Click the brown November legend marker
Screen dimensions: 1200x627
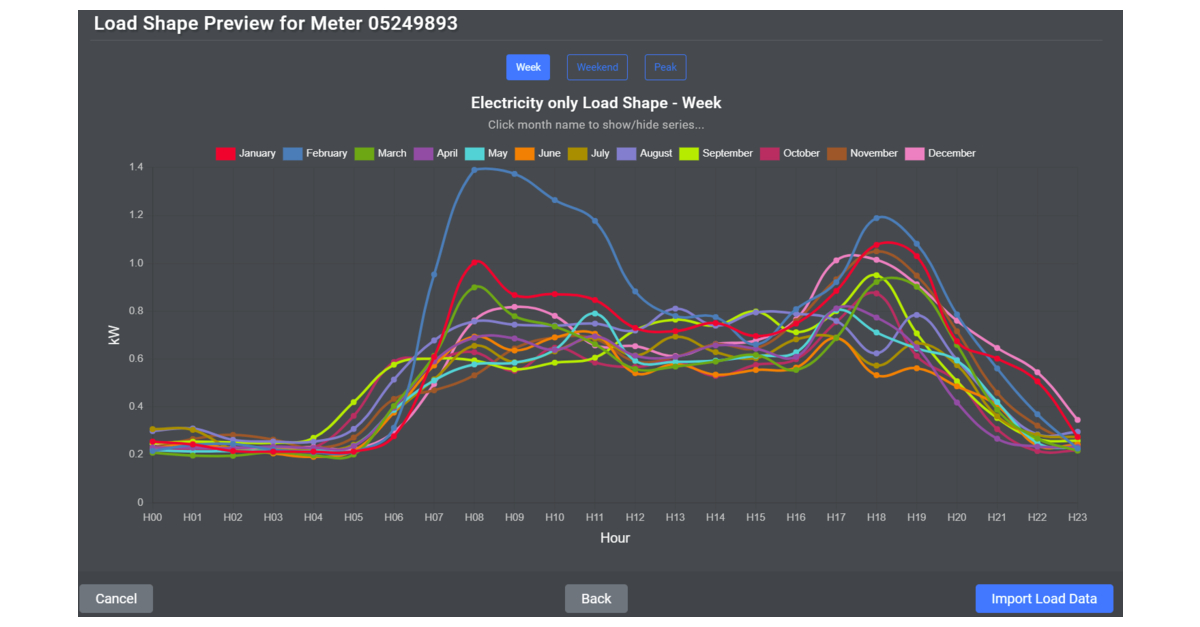click(x=839, y=153)
